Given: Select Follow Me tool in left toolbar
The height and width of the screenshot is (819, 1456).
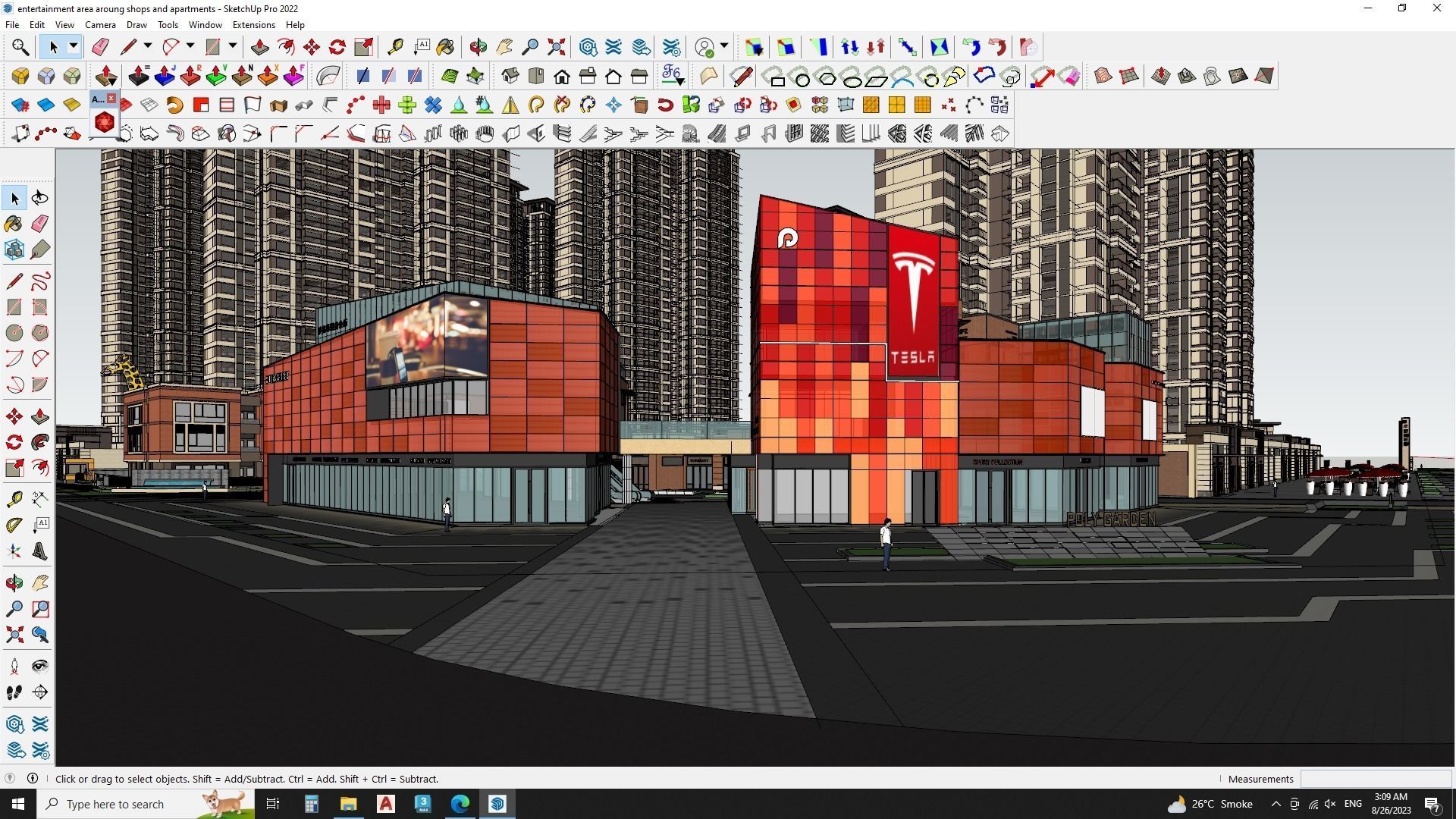Looking at the screenshot, I should tap(40, 442).
